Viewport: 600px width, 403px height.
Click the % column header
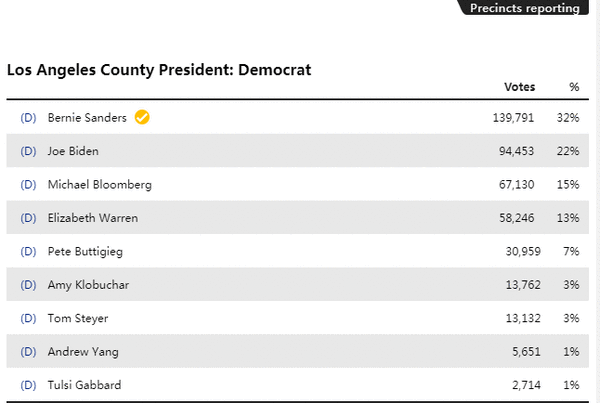pyautogui.click(x=574, y=87)
